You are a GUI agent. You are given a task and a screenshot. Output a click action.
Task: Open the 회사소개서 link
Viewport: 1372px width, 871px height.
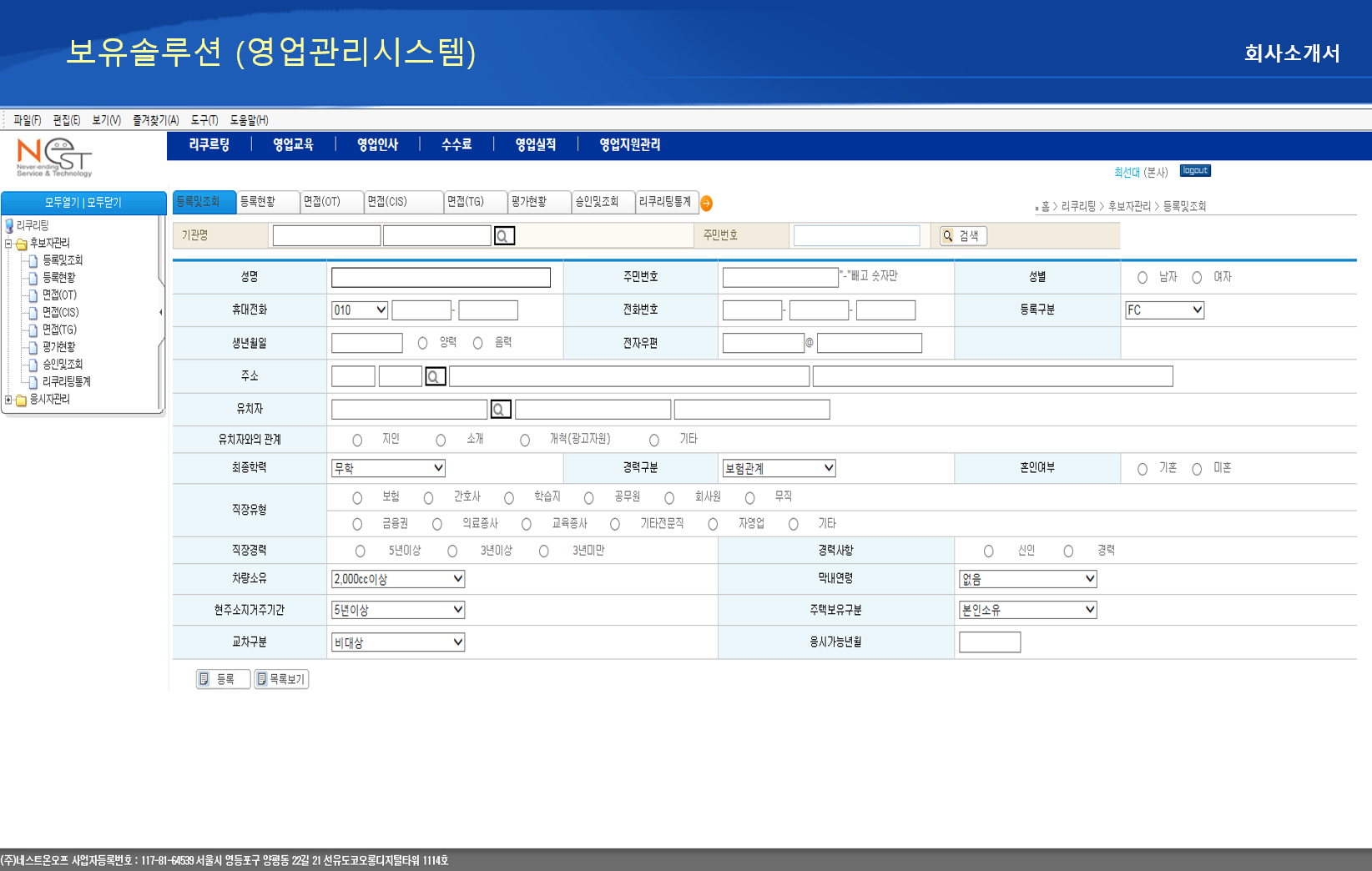(x=1291, y=52)
